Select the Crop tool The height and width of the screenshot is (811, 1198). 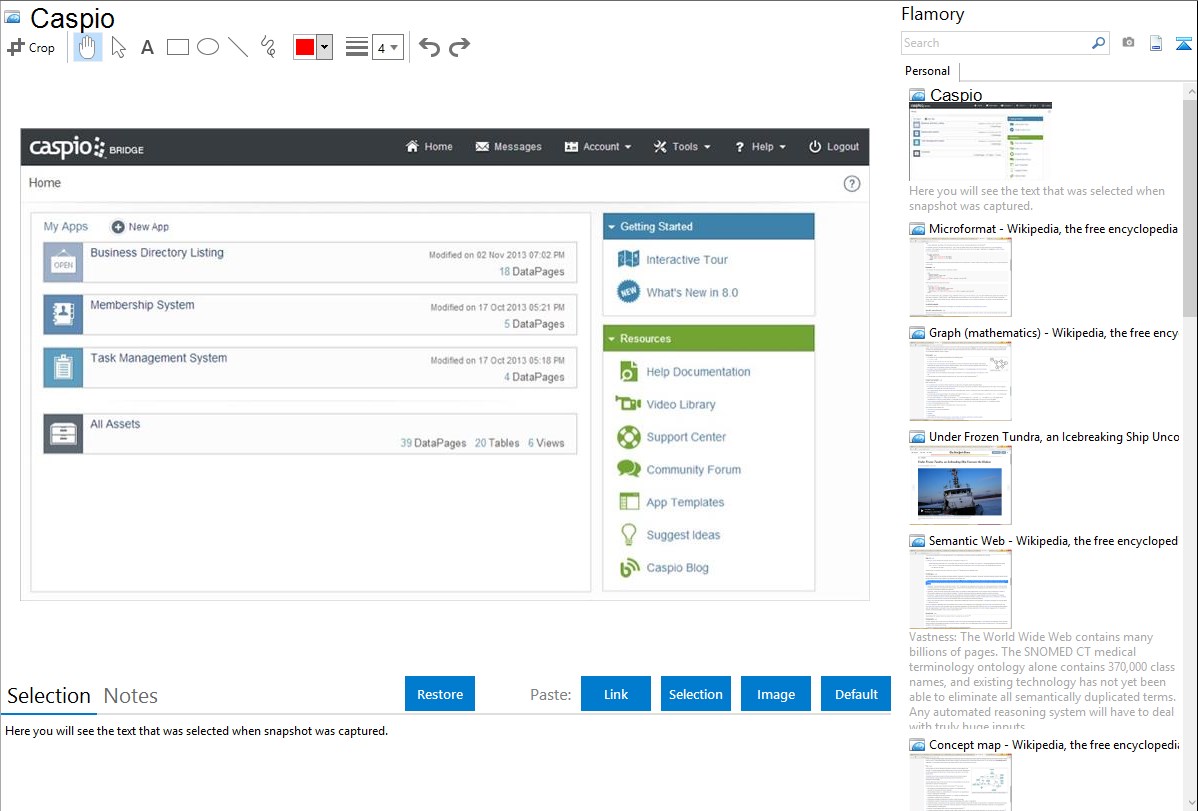click(x=31, y=47)
